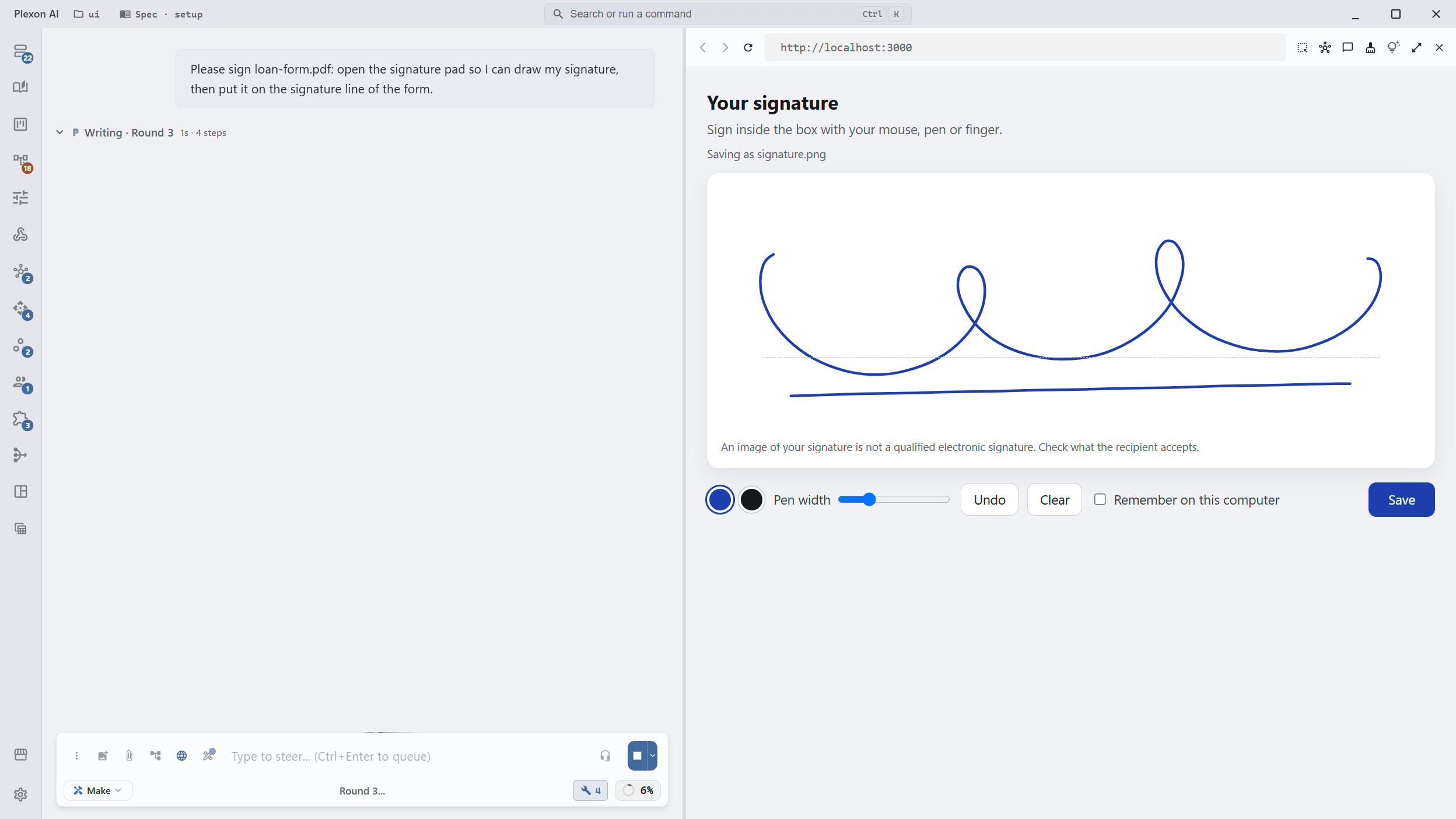Click the cleaning brush icon in the browser toolbar
The height and width of the screenshot is (819, 1456).
[x=1370, y=48]
